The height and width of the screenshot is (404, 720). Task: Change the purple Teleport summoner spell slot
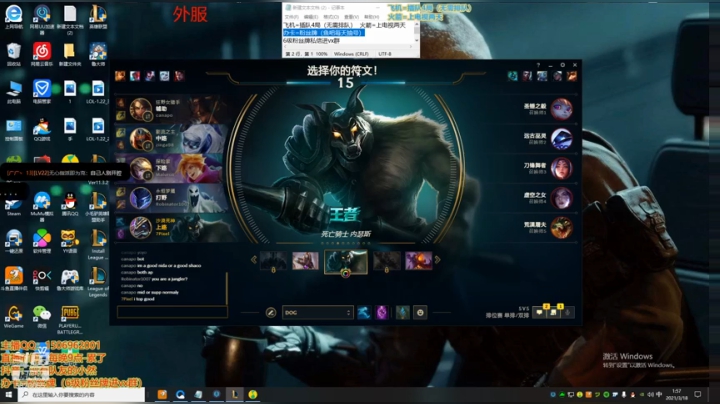tap(382, 313)
